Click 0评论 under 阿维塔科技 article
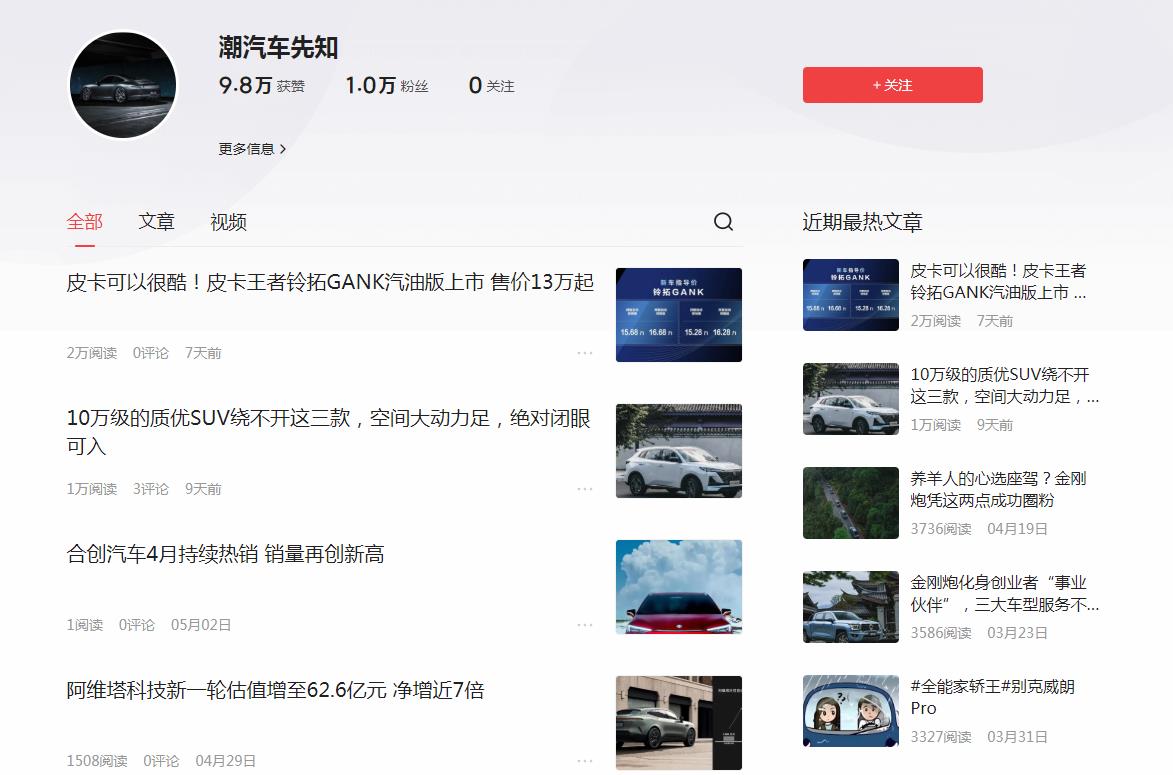1173x775 pixels. click(162, 761)
